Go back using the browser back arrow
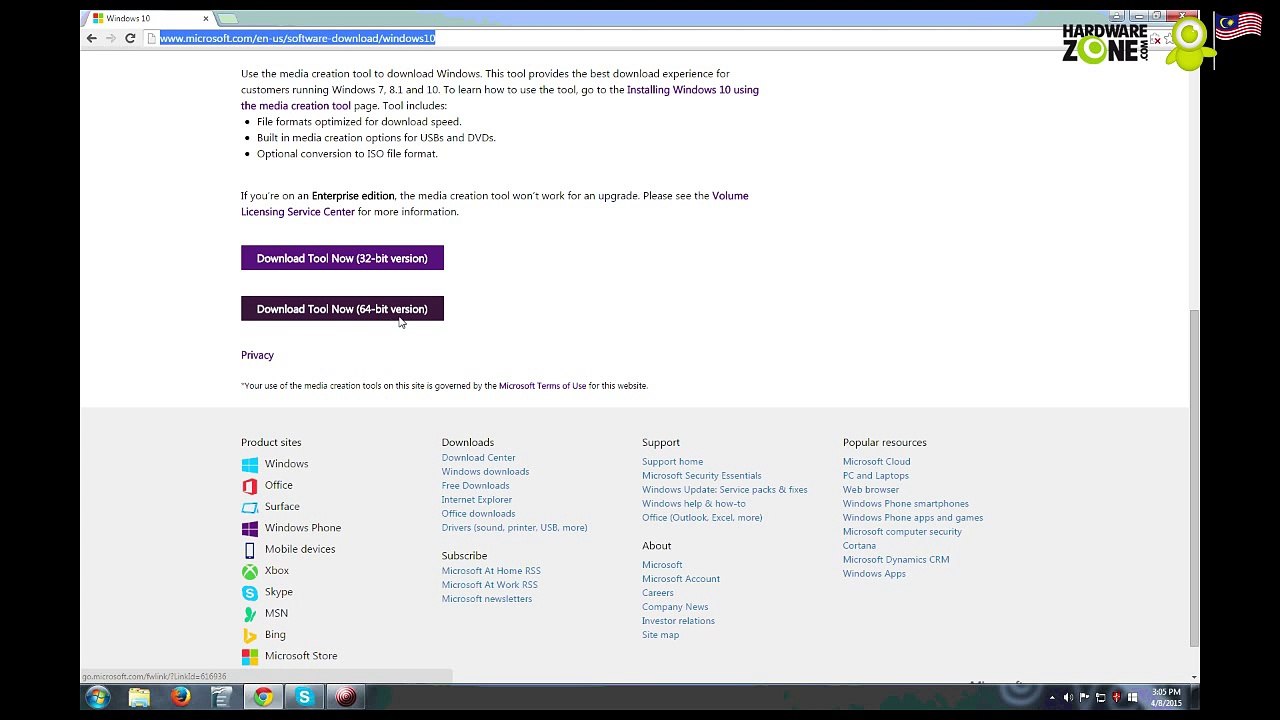The height and width of the screenshot is (720, 1280). pos(91,38)
